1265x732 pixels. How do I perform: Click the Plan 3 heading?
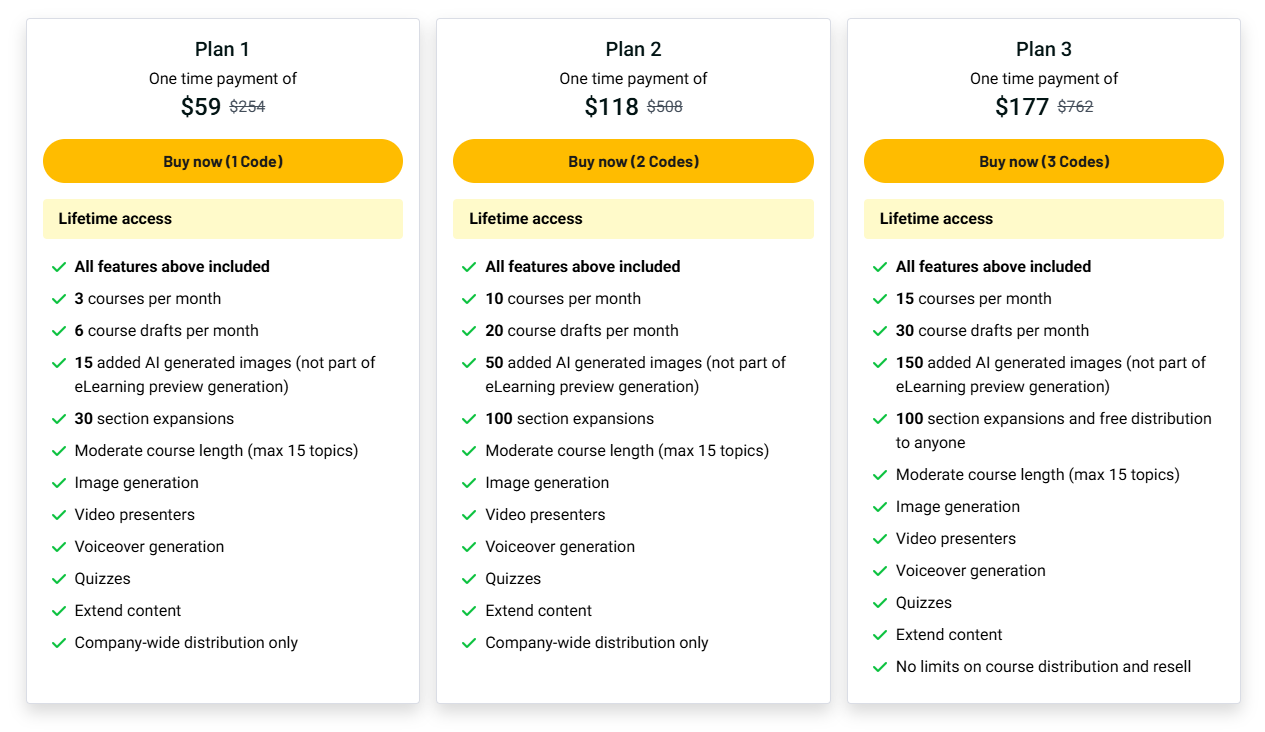(x=1043, y=49)
